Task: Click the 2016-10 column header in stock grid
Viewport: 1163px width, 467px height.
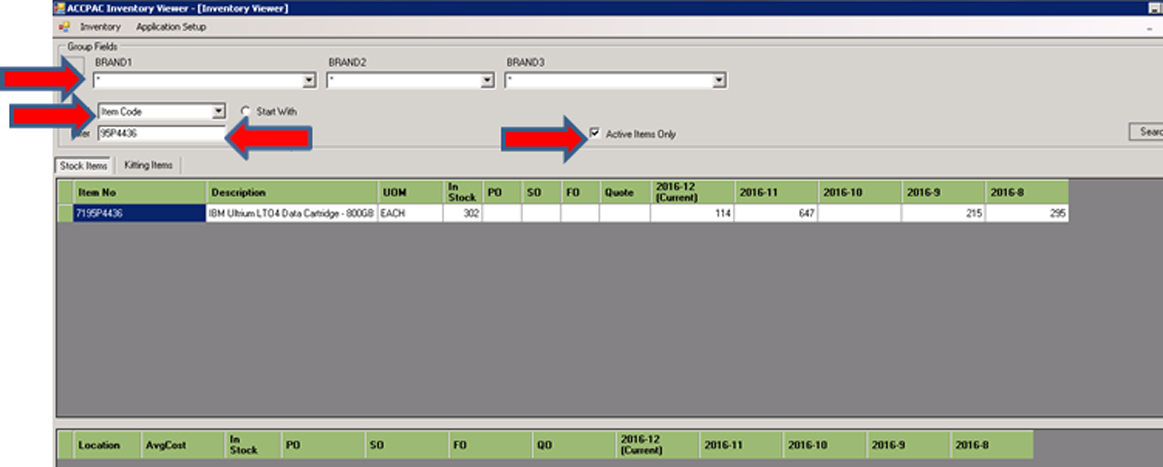Action: tap(860, 192)
